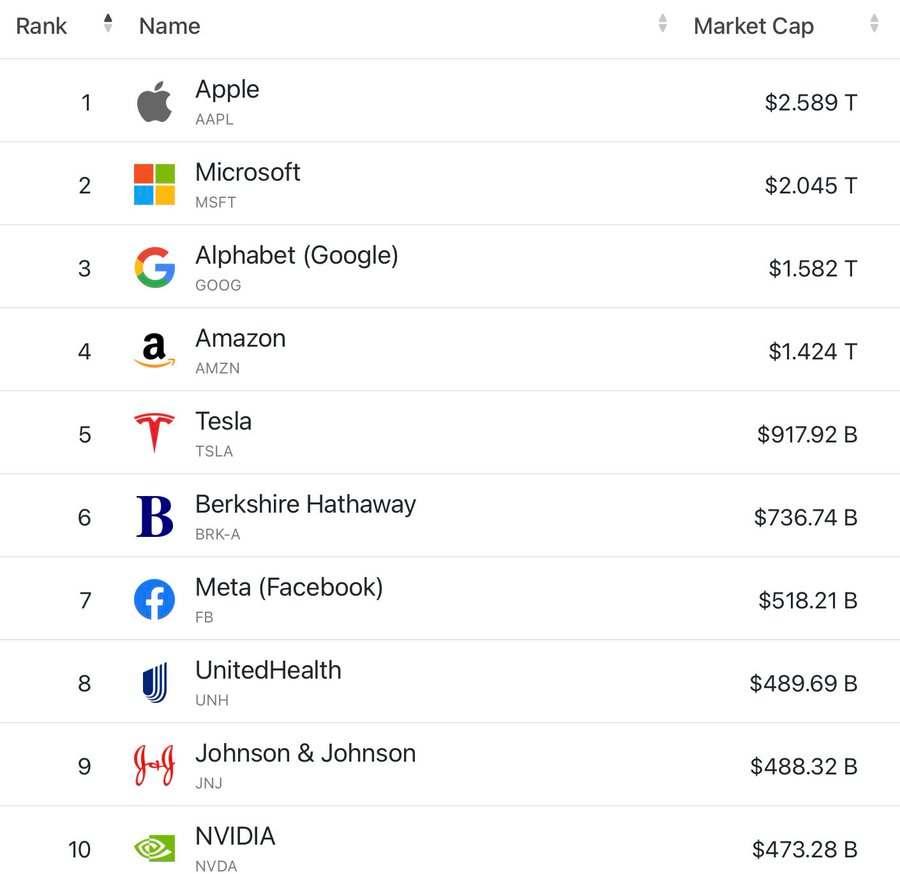Image resolution: width=900 pixels, height=874 pixels.
Task: Select the MSFT ticker symbol
Action: pos(215,203)
